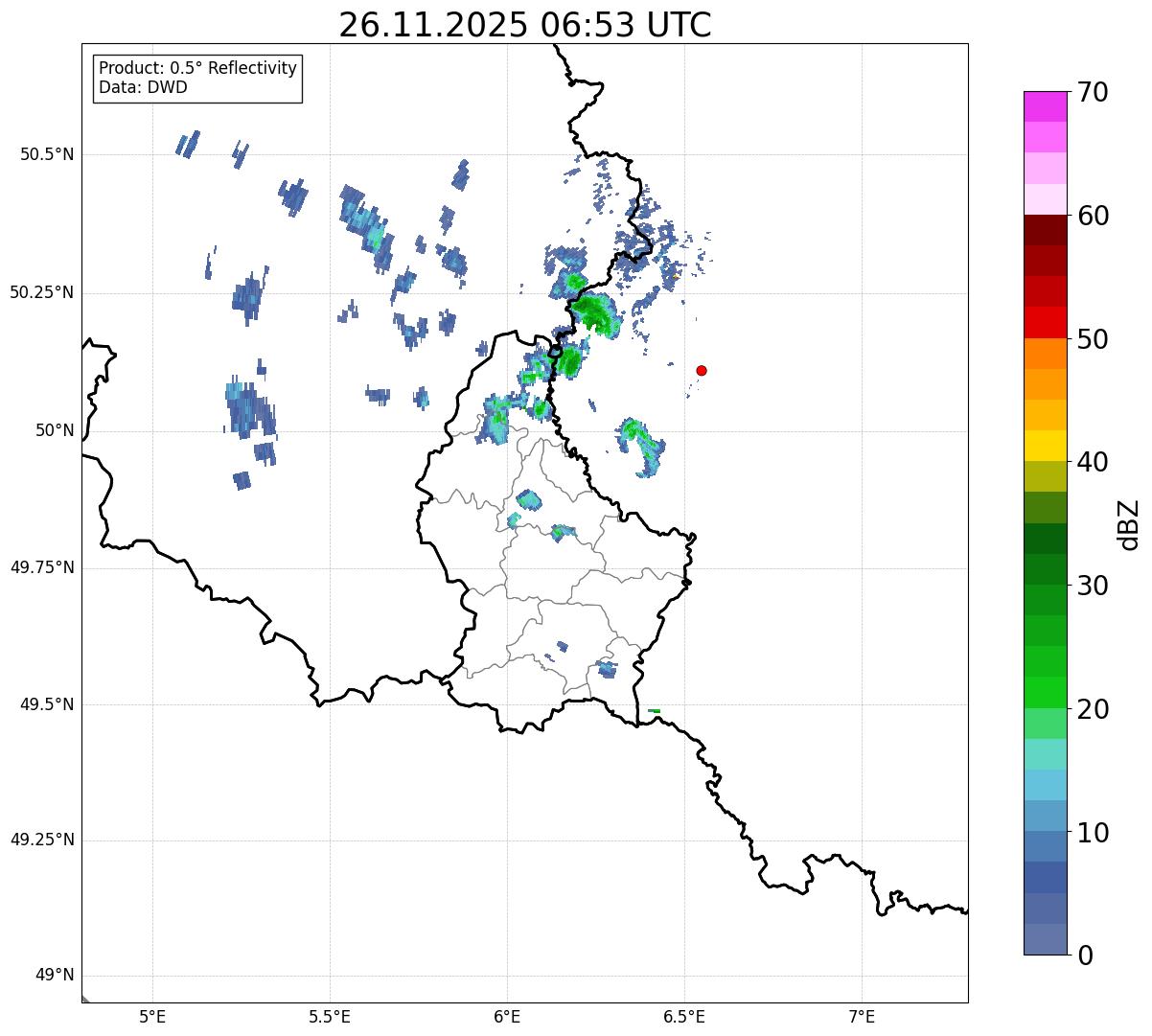Screen dimensions: 1152x1036
Task: Click the "dBZ" colorbar label
Action: (1128, 523)
